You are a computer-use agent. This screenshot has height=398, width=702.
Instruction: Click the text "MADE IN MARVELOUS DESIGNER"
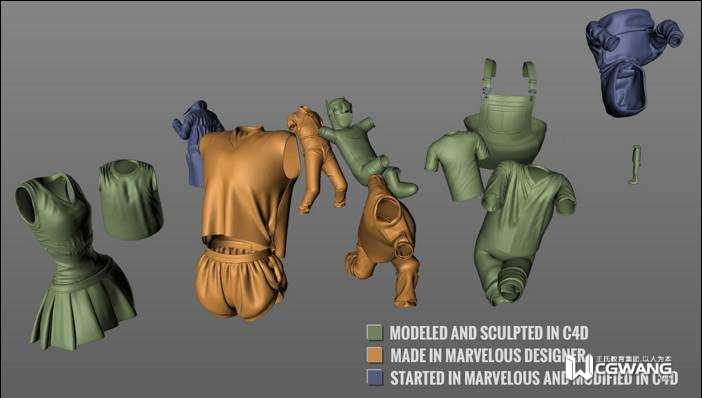(488, 355)
